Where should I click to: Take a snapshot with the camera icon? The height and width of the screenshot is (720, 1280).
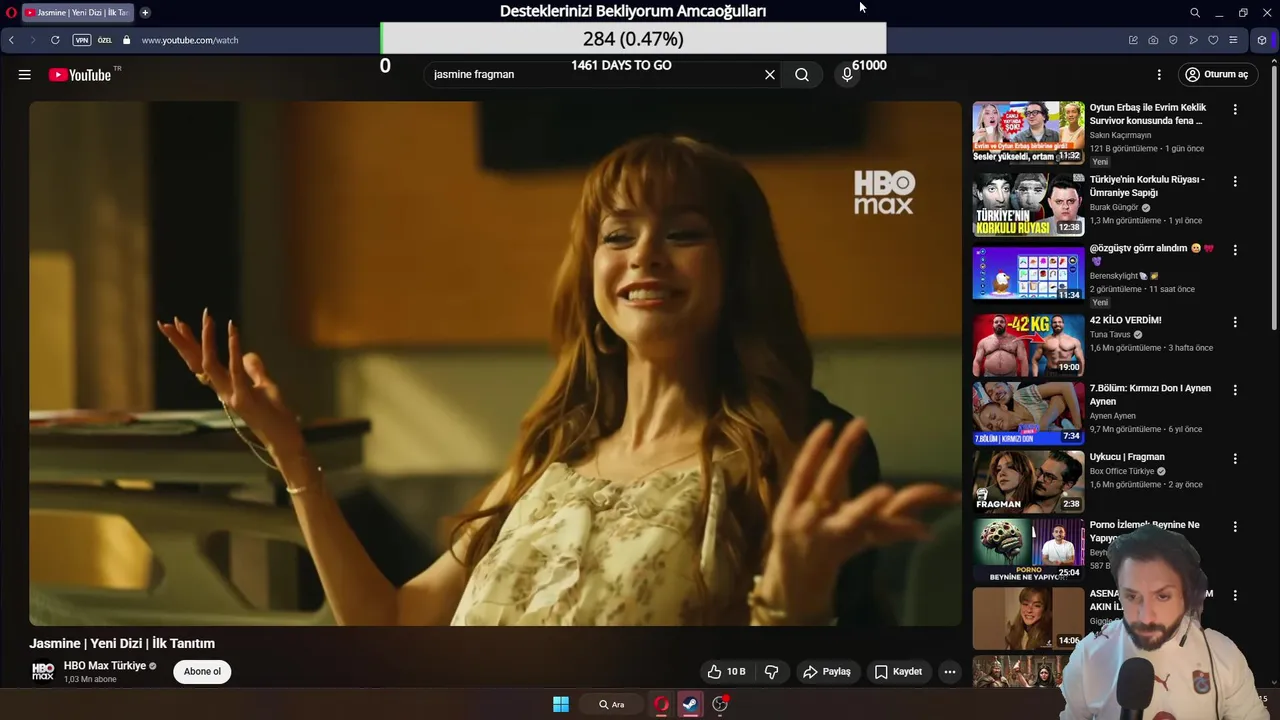(1153, 40)
